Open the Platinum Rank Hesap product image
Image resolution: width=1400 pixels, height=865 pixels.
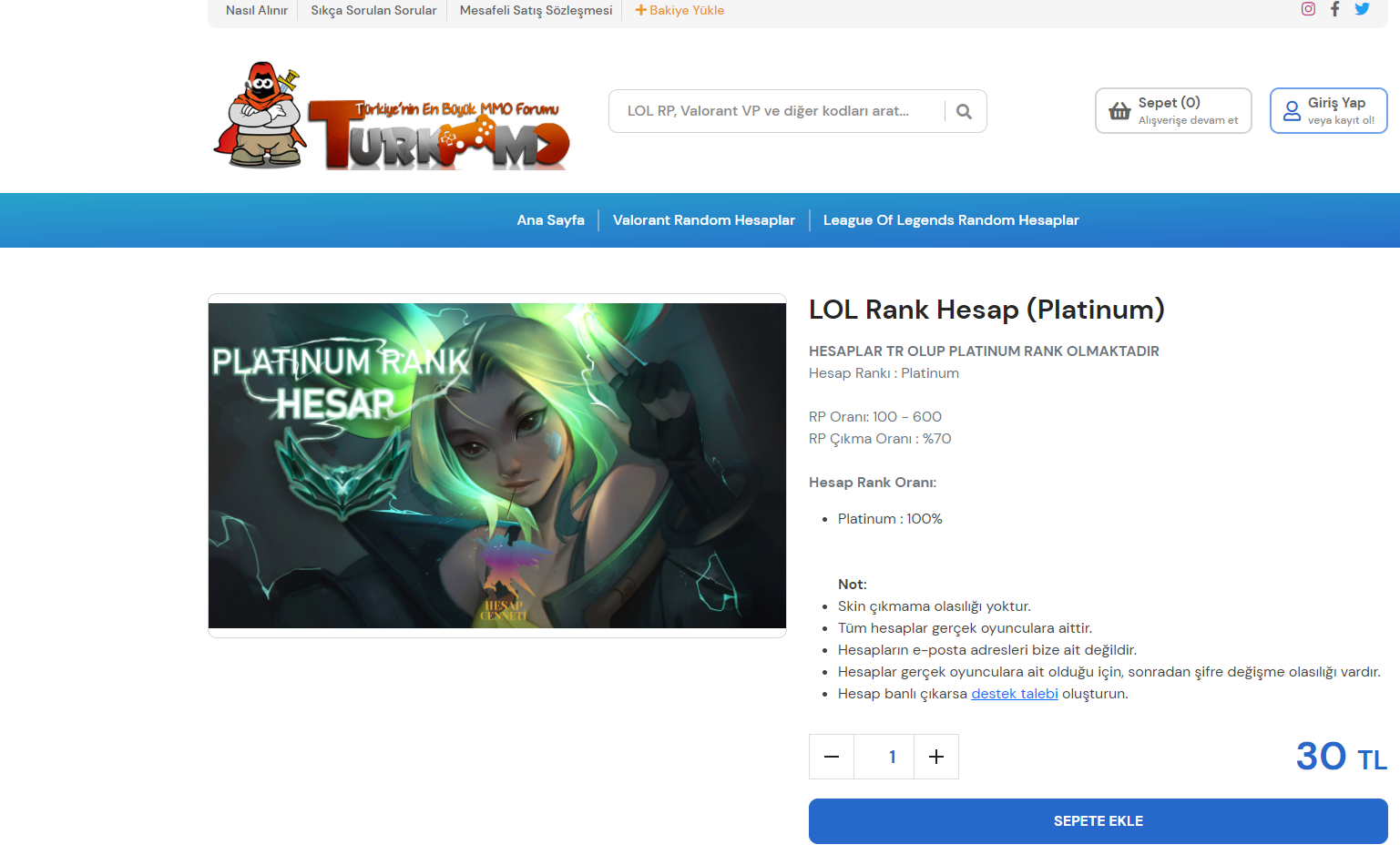pos(497,465)
